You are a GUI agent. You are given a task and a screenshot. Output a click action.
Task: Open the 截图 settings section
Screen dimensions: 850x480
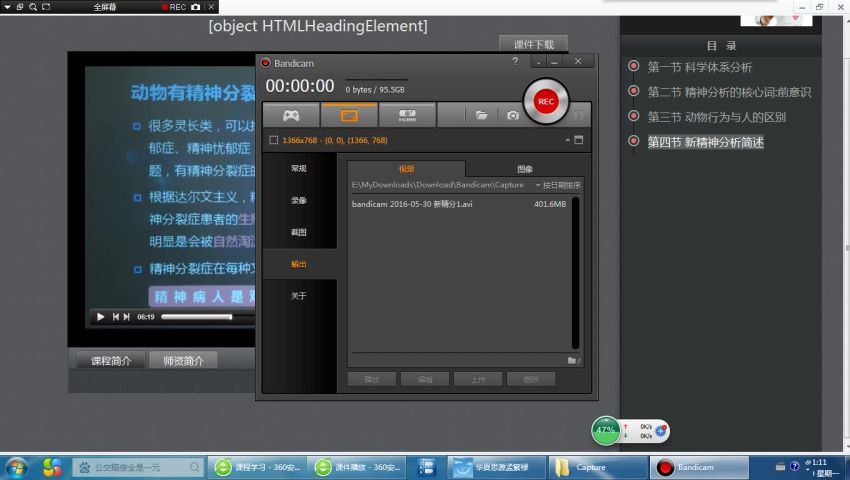299,232
